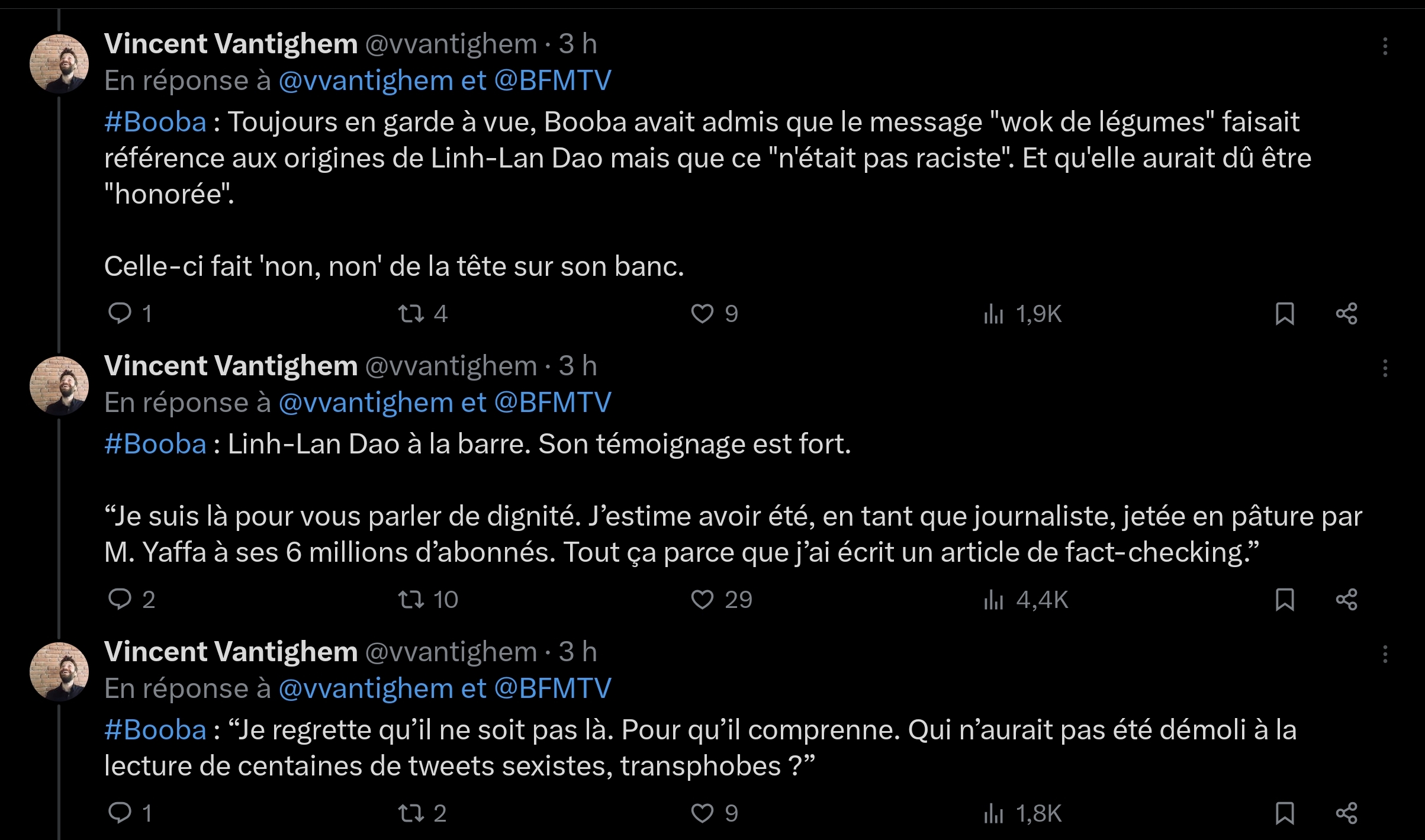Open more options for first tweet
Screen dimensions: 1425x840
1385,46
